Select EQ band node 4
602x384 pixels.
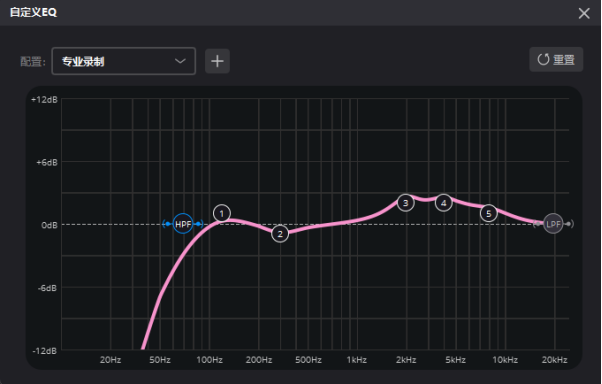443,203
